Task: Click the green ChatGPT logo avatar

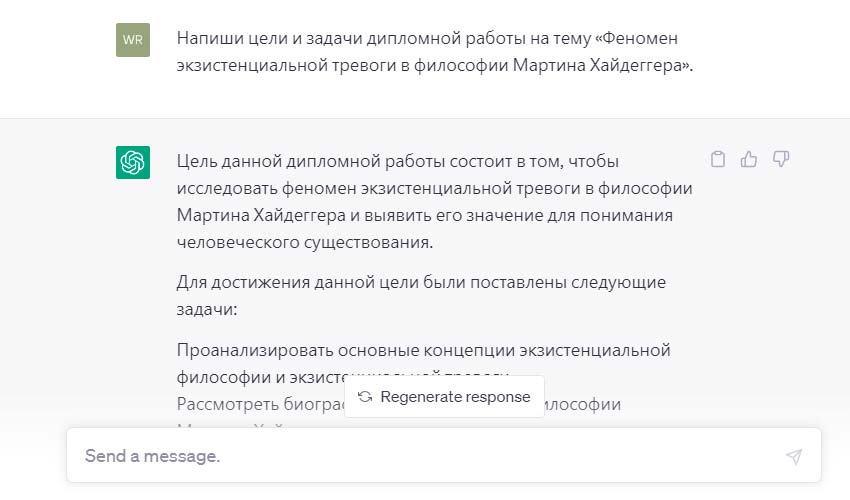Action: pos(133,162)
